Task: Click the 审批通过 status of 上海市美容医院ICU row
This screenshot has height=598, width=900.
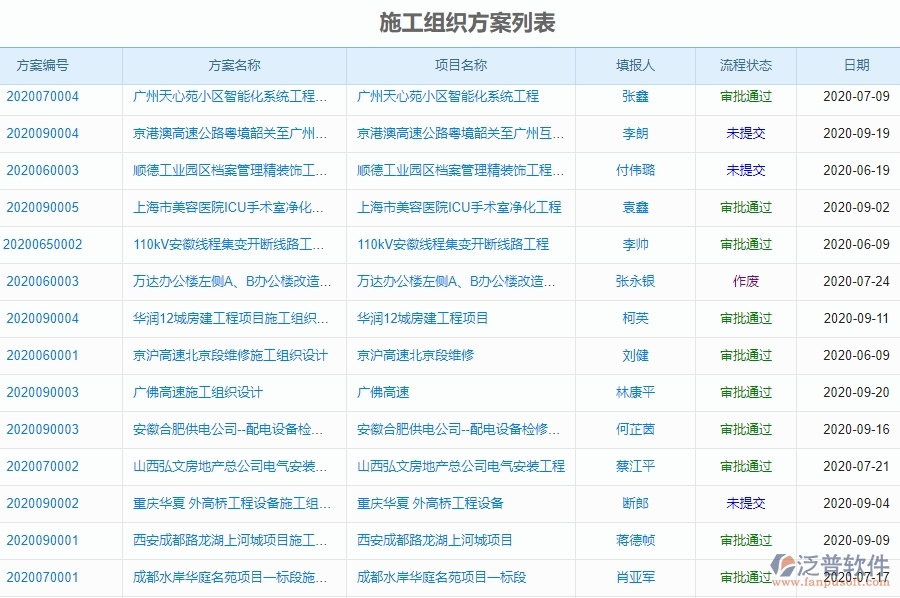Action: coord(743,207)
